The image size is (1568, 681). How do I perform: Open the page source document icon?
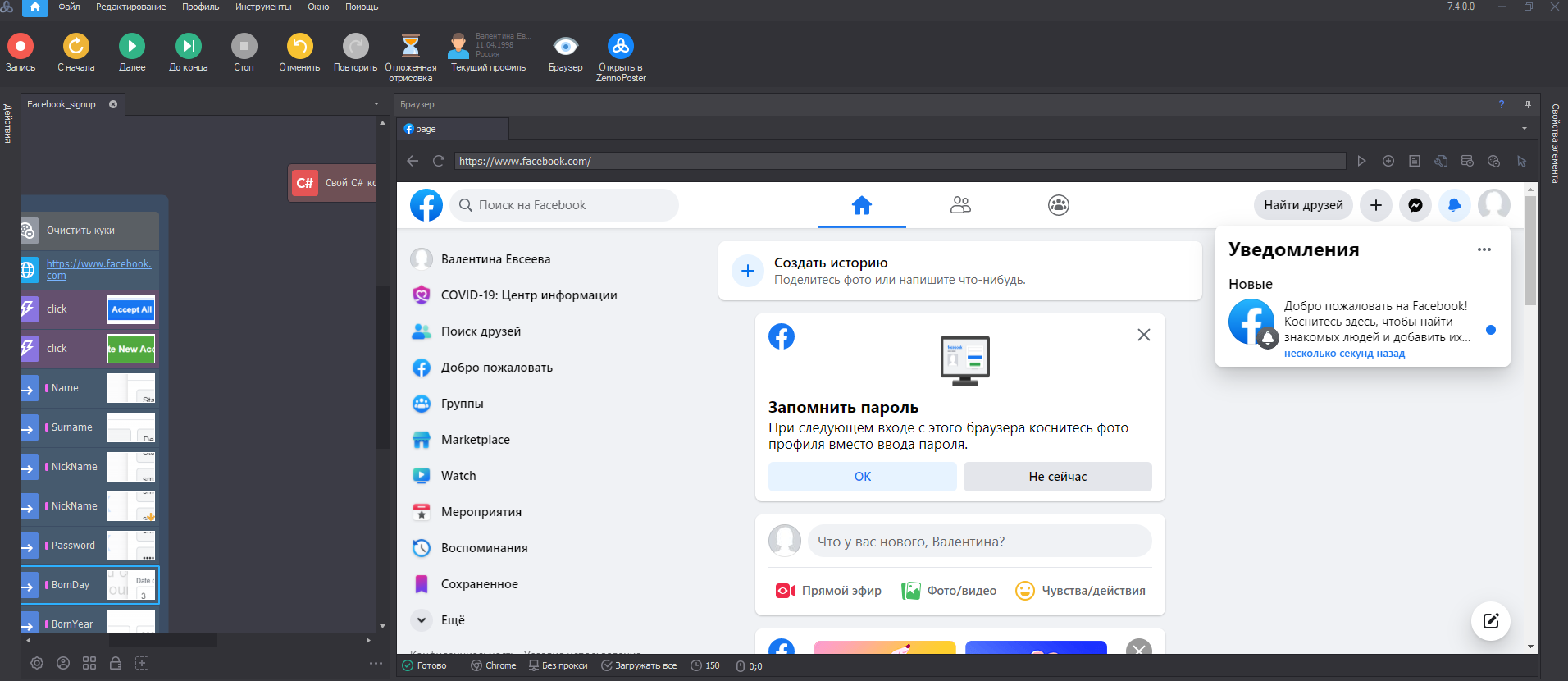pos(1415,161)
